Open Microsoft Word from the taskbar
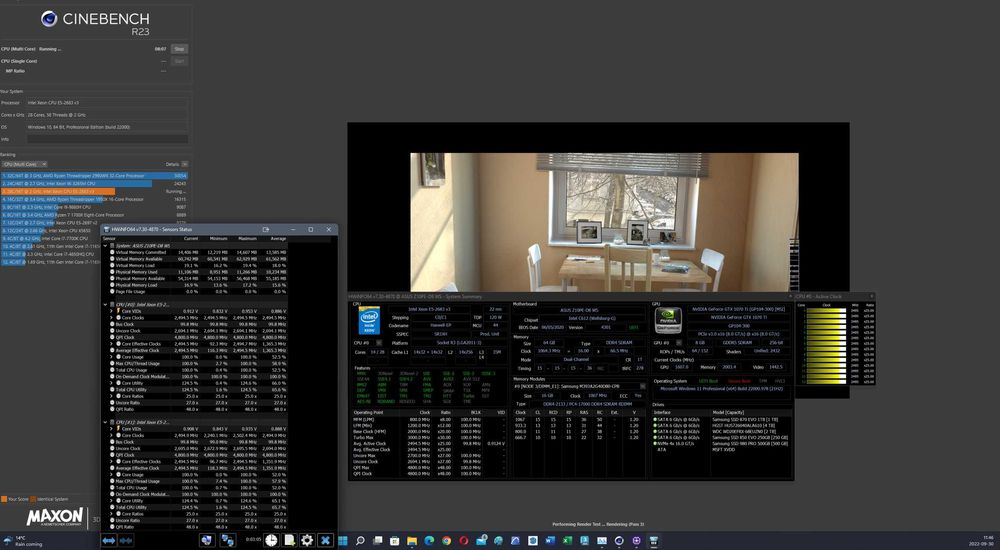Viewport: 1000px width, 550px height. pos(550,540)
